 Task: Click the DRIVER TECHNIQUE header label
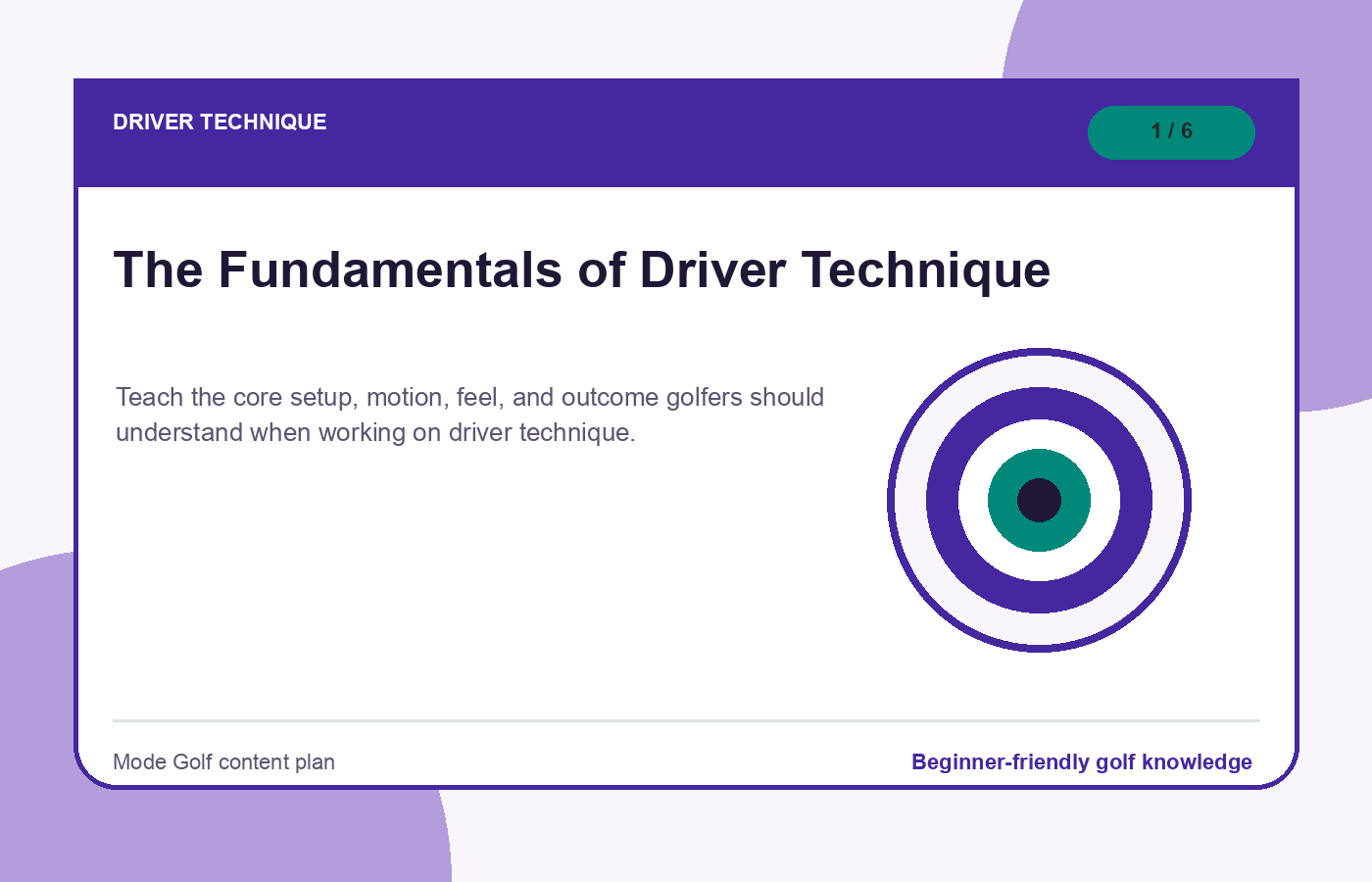[x=220, y=122]
